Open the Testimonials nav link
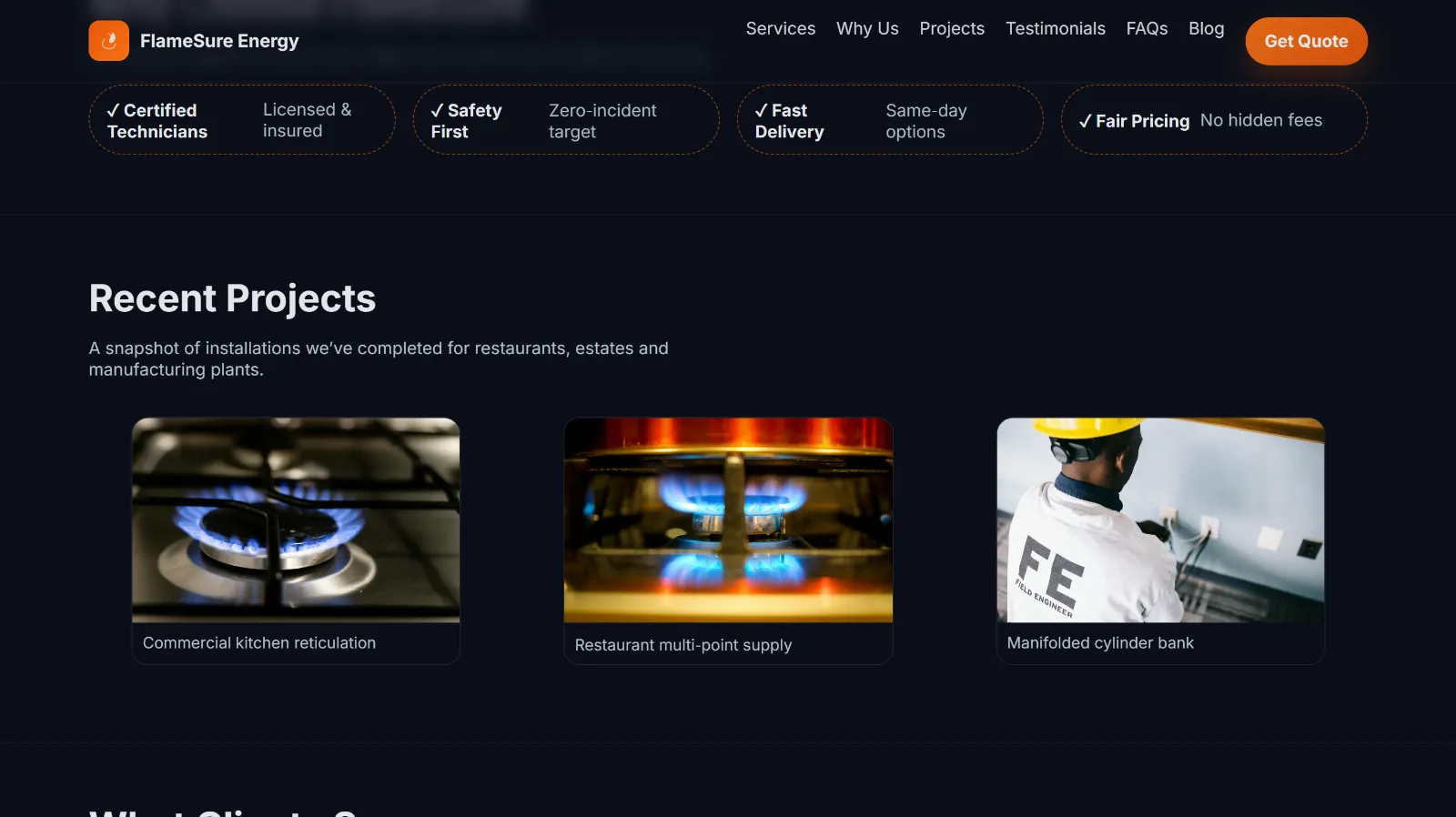 pos(1055,29)
